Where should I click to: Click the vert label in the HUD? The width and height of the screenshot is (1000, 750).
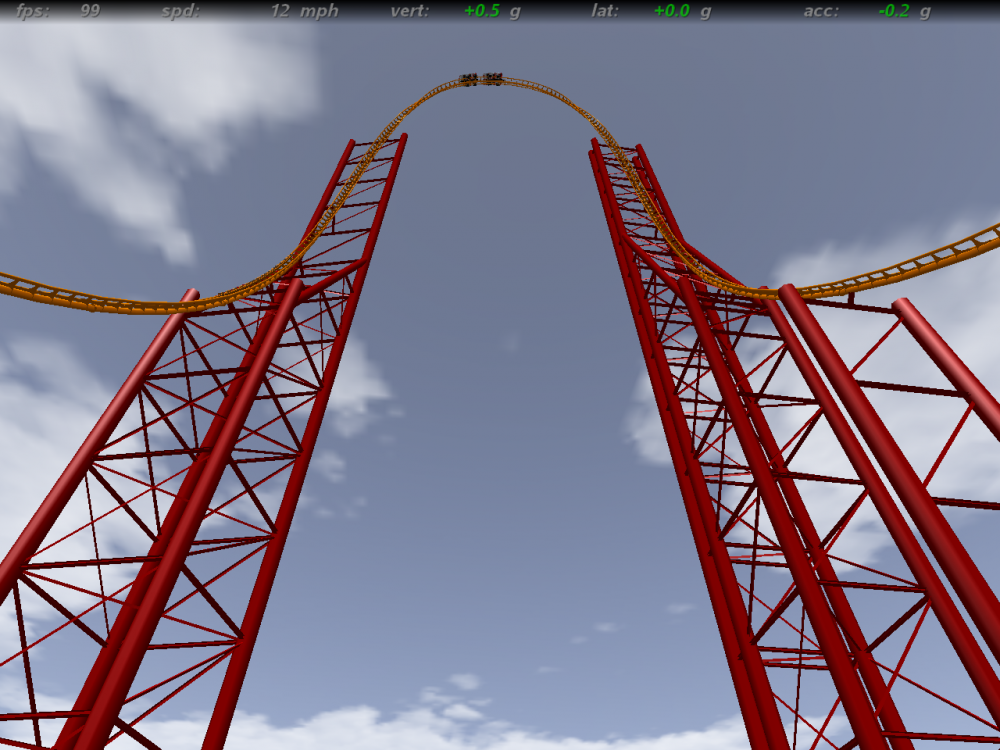click(410, 11)
